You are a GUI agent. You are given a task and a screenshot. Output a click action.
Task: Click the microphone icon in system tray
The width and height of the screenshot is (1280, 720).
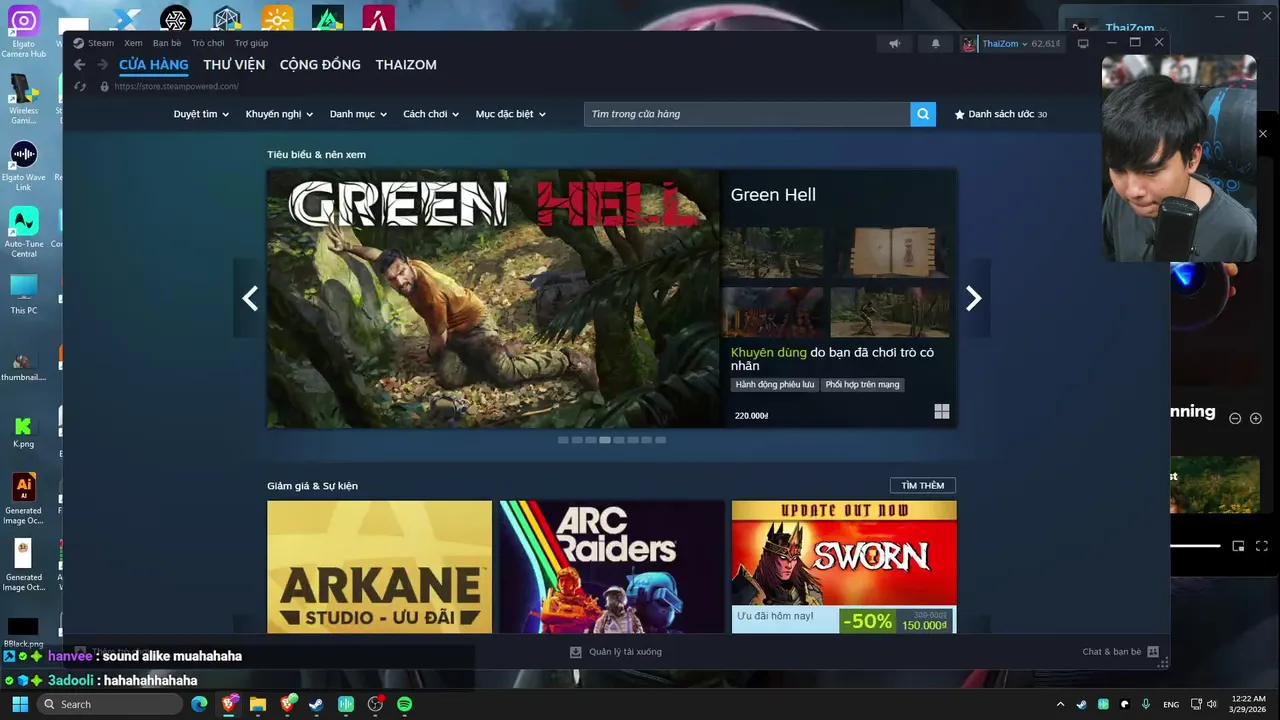pos(1146,704)
